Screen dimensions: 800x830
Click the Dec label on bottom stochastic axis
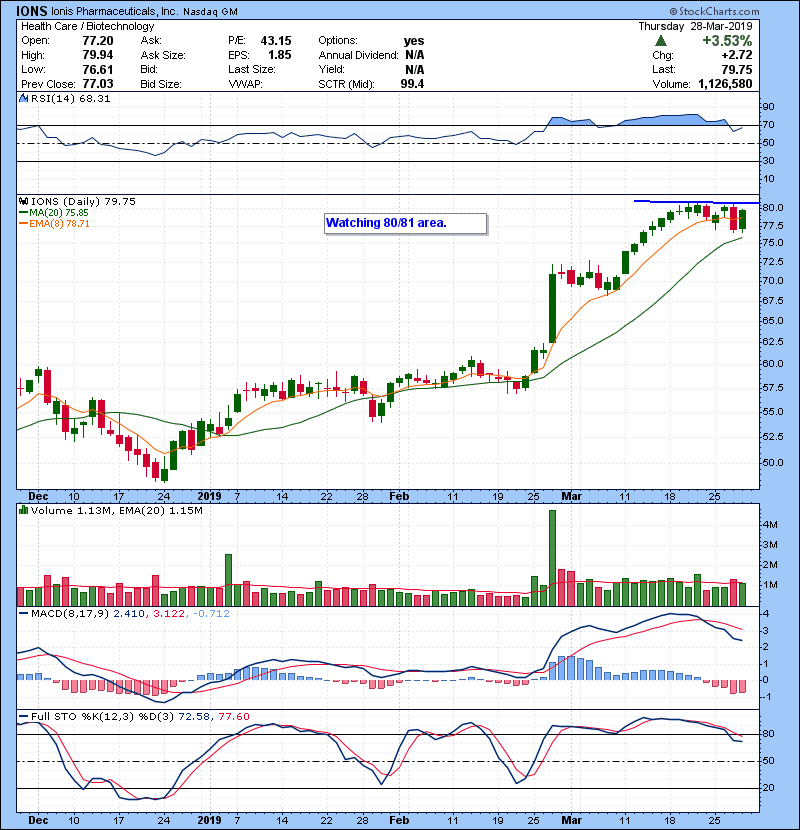pyautogui.click(x=38, y=820)
